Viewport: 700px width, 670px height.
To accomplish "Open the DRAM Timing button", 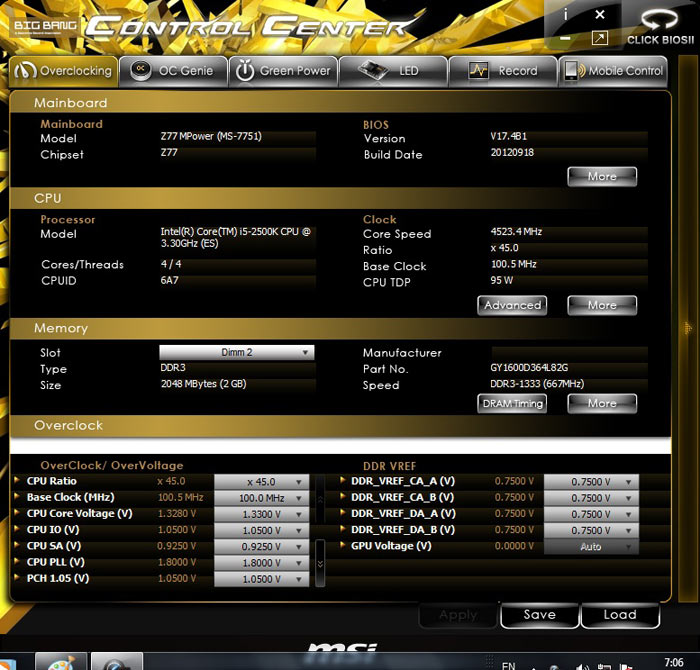I will (x=512, y=404).
